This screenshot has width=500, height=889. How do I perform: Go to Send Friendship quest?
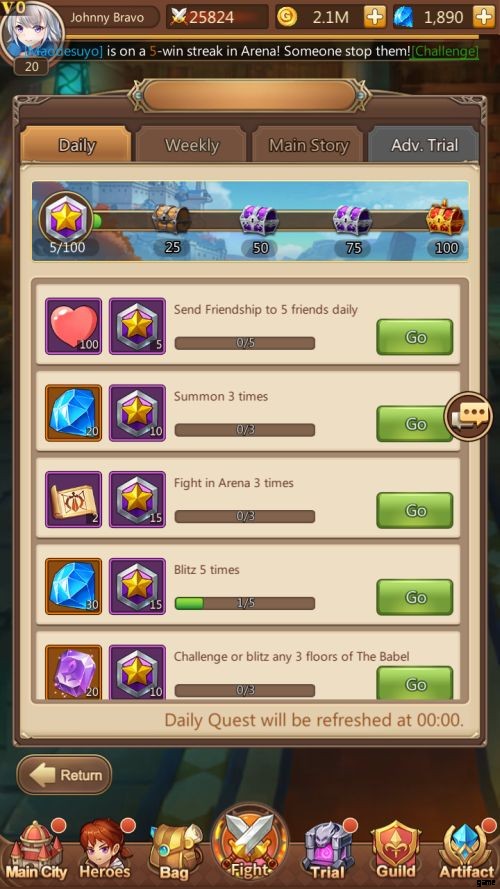pyautogui.click(x=415, y=337)
